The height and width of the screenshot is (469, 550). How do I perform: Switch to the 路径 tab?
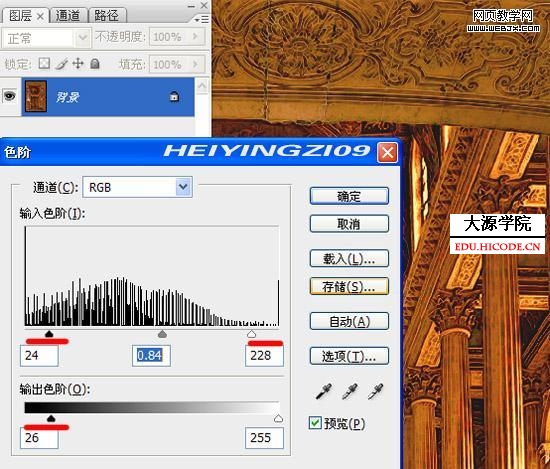[107, 16]
